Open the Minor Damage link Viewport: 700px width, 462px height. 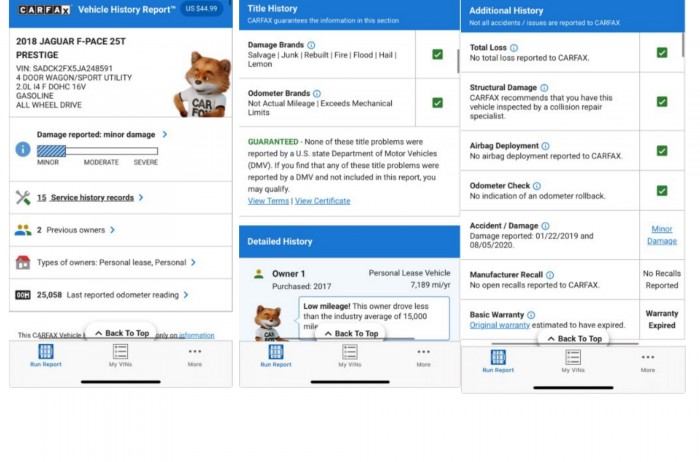(662, 235)
